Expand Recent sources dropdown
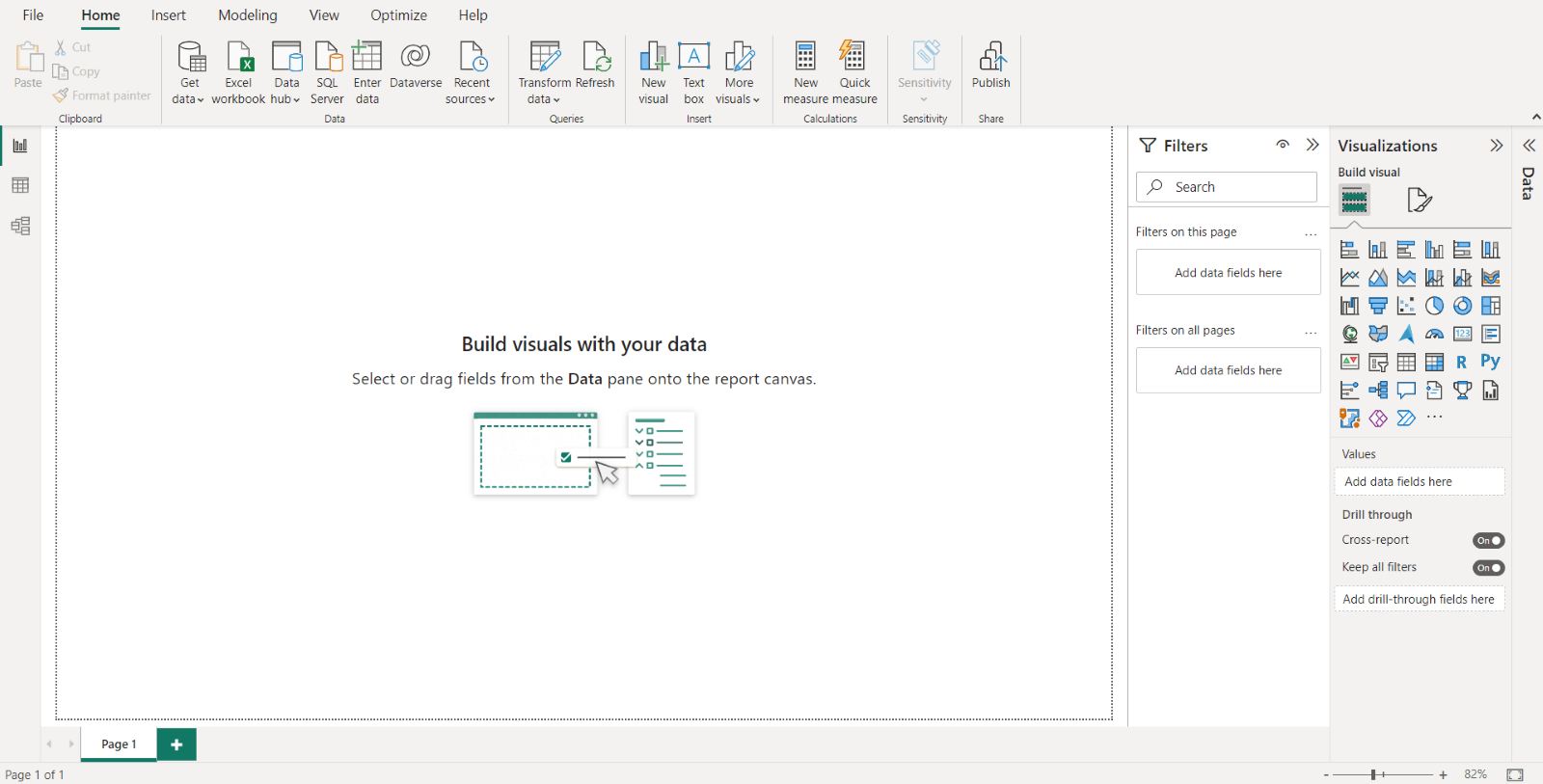Image resolution: width=1543 pixels, height=784 pixels. [x=472, y=73]
